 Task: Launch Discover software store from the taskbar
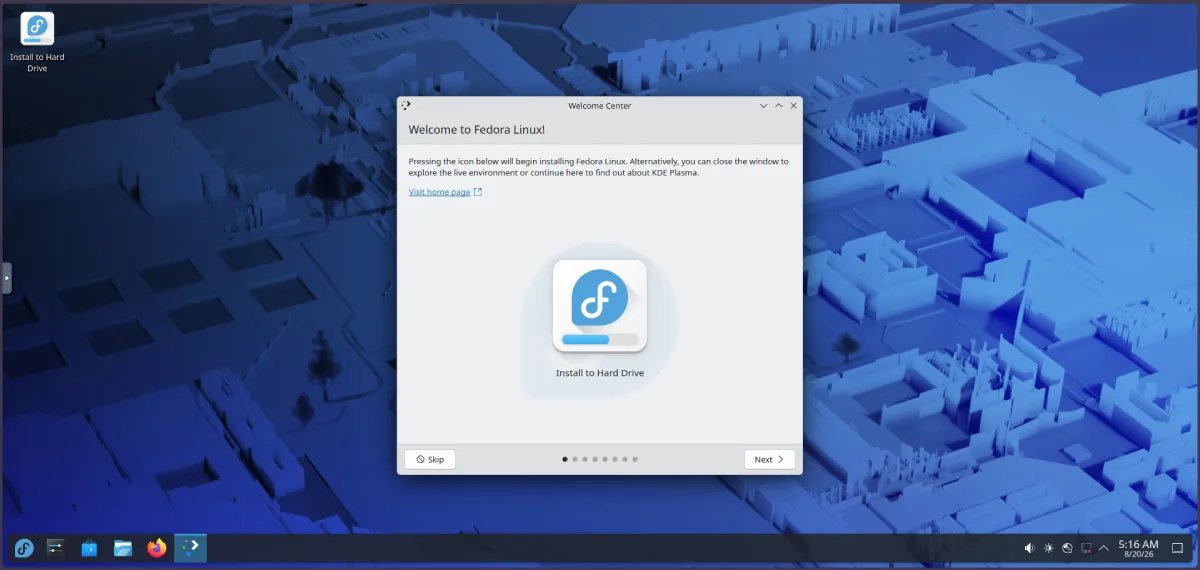89,548
